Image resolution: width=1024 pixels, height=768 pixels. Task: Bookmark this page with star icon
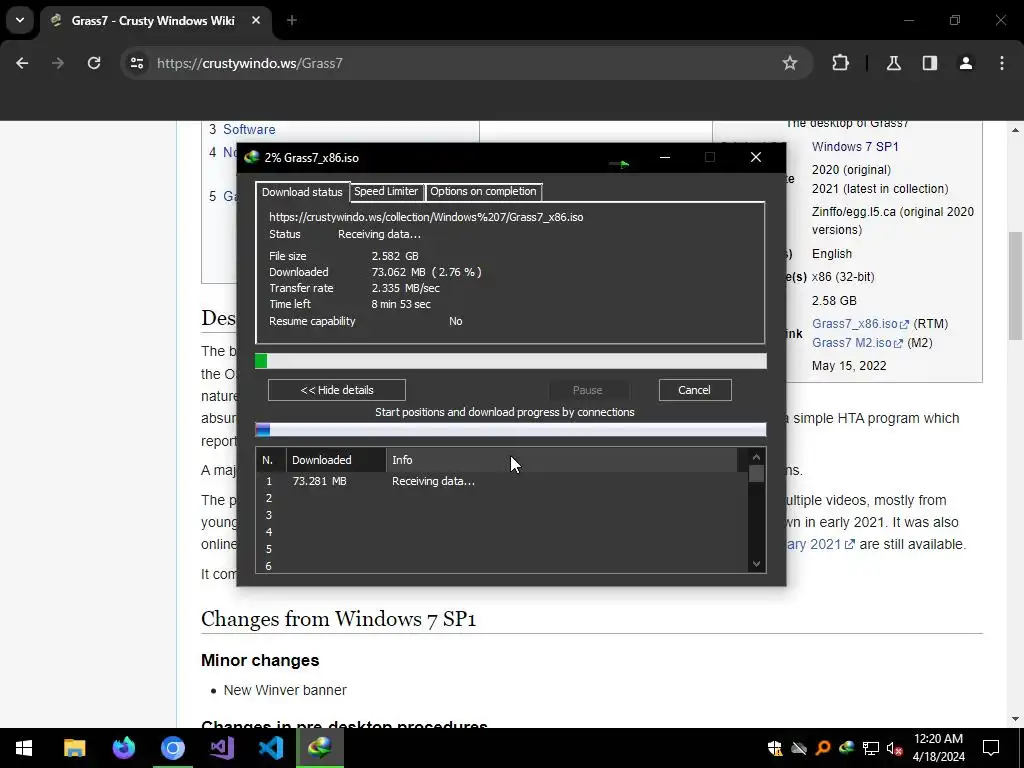pos(790,63)
